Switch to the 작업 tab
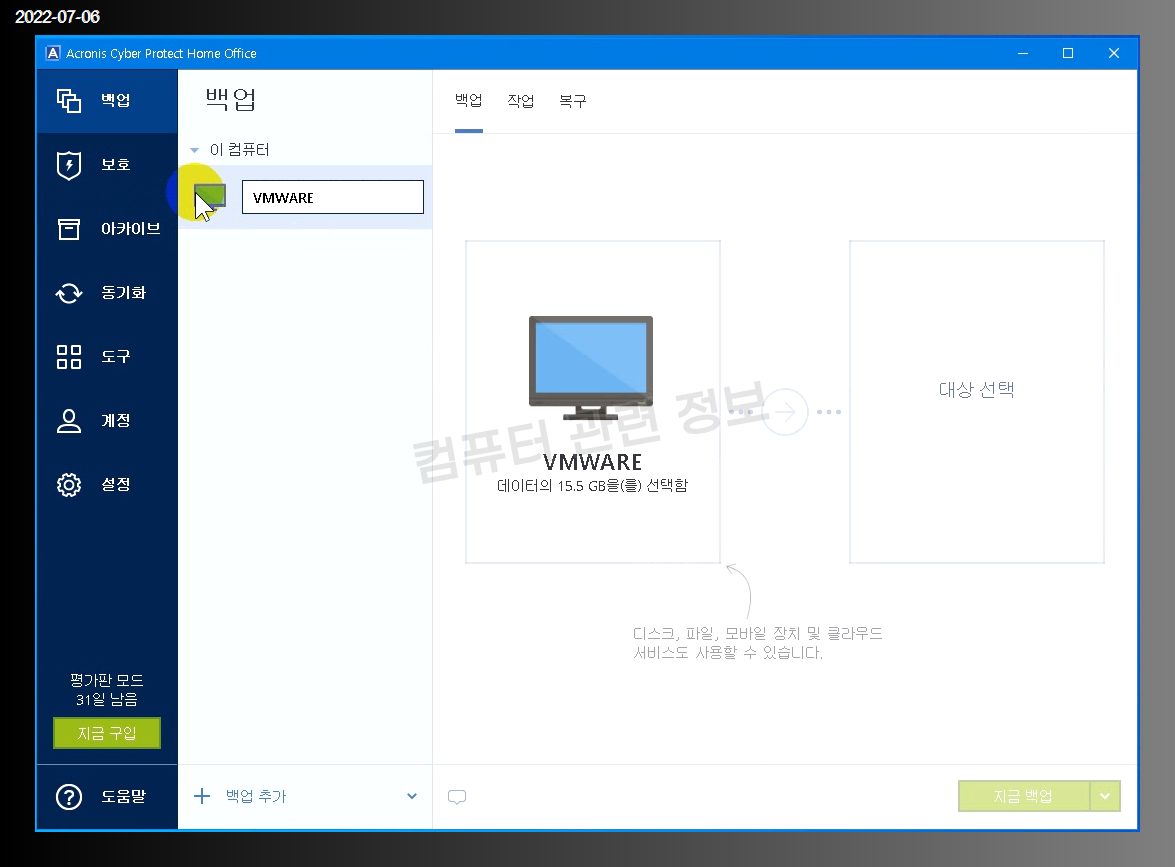Viewport: 1175px width, 867px height. click(x=521, y=100)
